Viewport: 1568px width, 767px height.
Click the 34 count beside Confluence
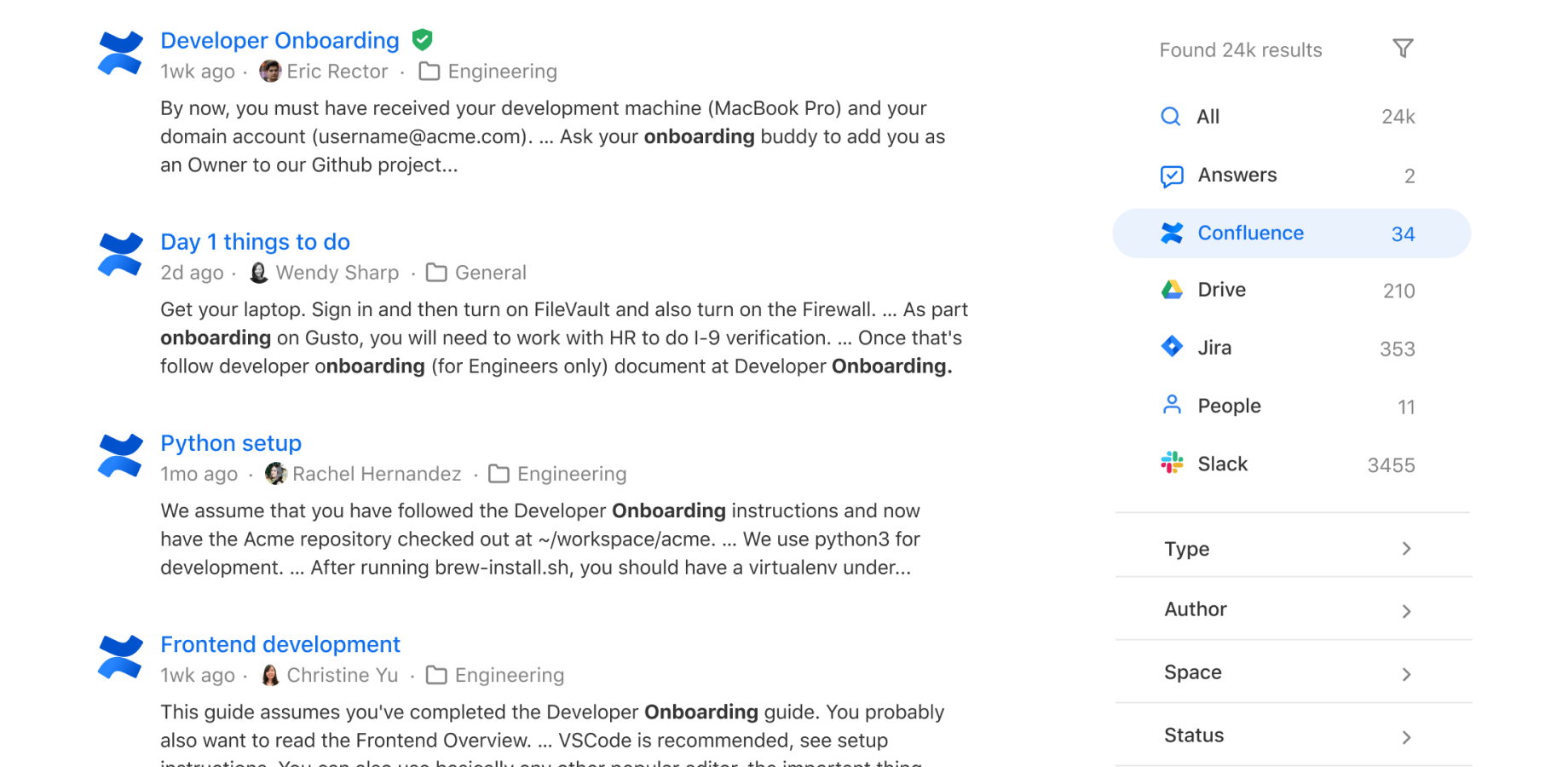tap(1403, 234)
